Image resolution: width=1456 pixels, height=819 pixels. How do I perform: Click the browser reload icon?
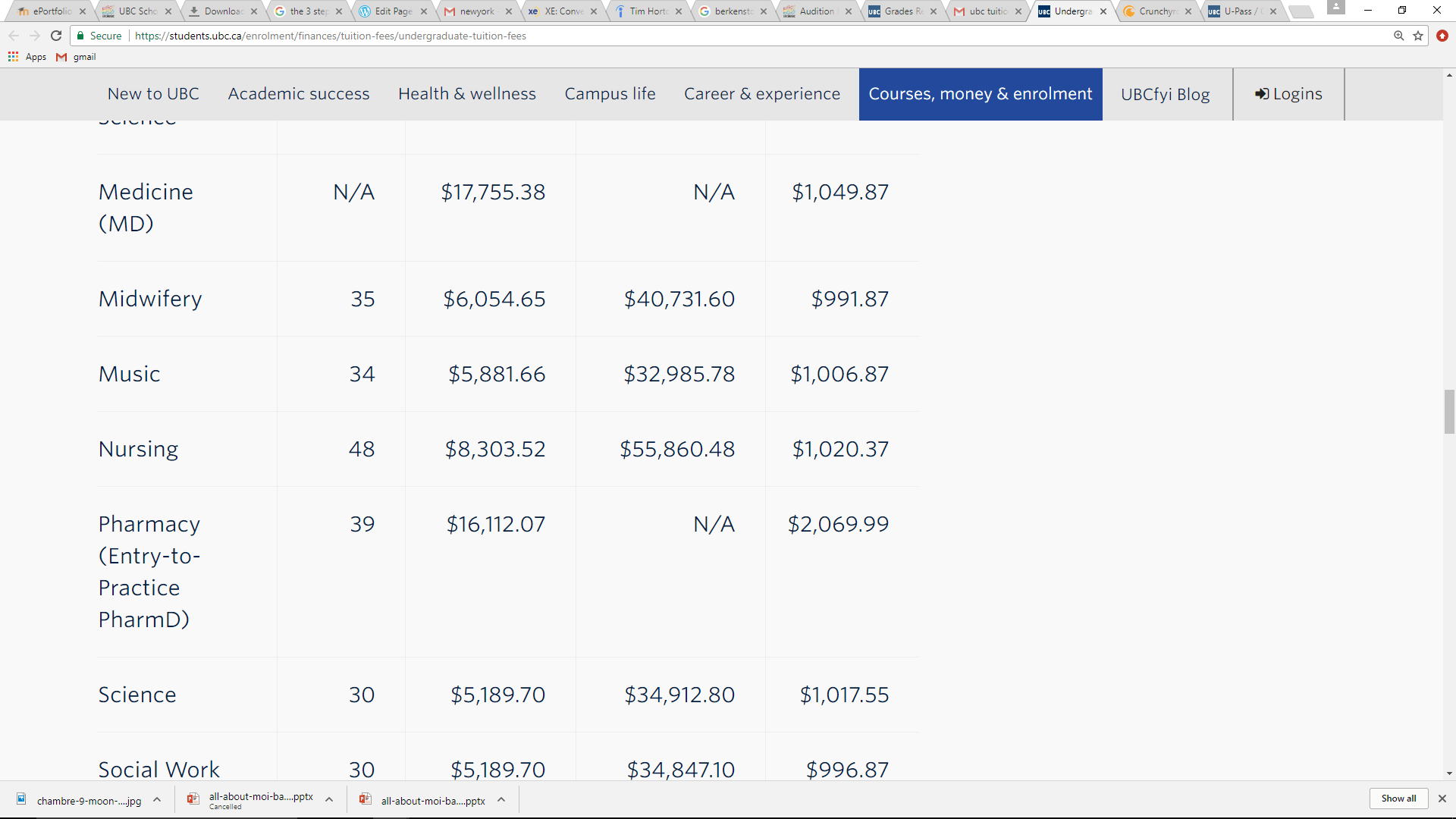[x=56, y=36]
